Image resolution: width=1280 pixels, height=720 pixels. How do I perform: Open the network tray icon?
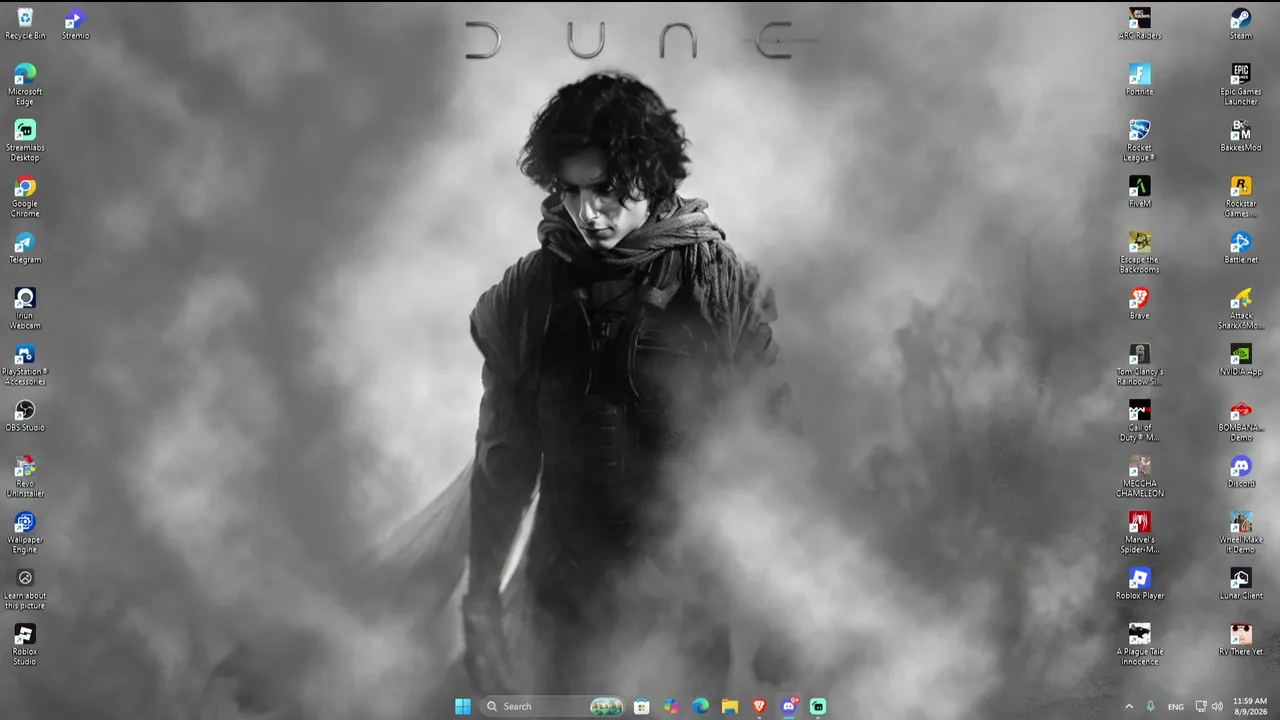[x=1201, y=706]
